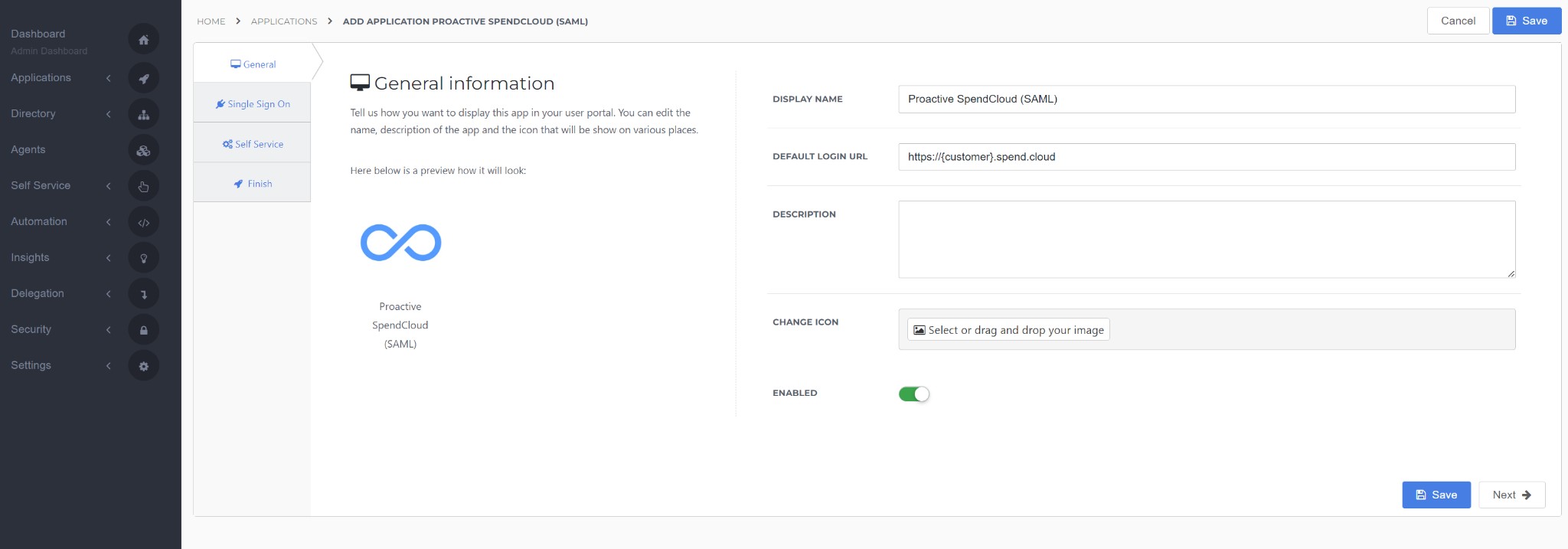Open the General wizard tab
The height and width of the screenshot is (549, 1568).
[x=253, y=64]
